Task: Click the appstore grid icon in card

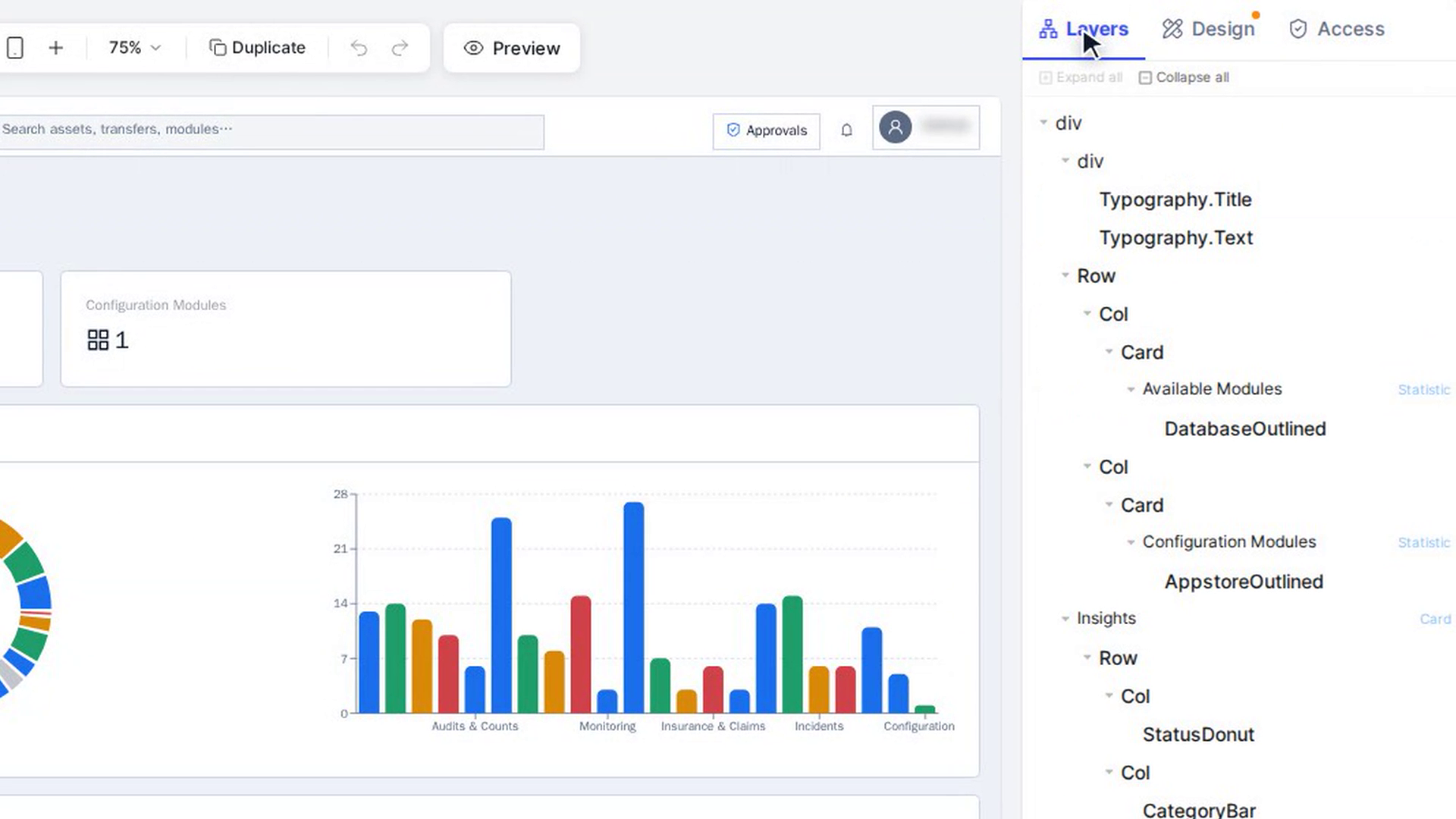Action: (98, 340)
